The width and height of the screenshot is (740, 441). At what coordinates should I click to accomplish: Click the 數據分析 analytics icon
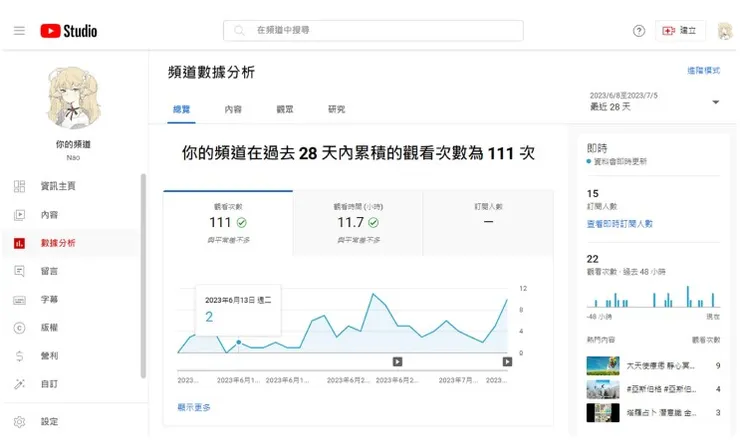coord(19,243)
